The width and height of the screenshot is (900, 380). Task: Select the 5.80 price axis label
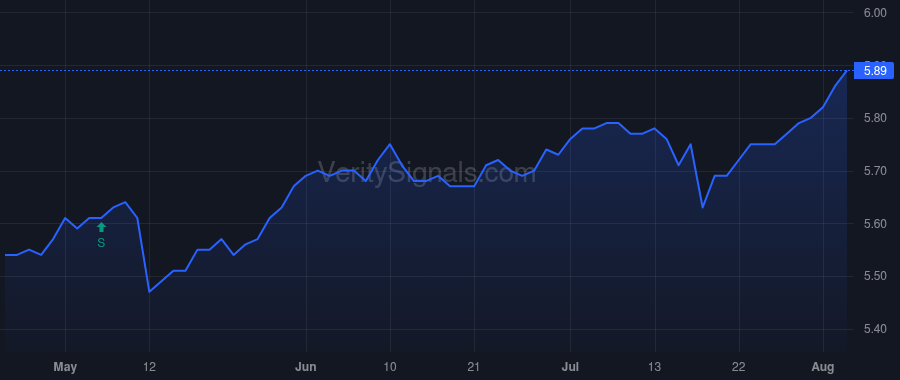click(x=875, y=119)
